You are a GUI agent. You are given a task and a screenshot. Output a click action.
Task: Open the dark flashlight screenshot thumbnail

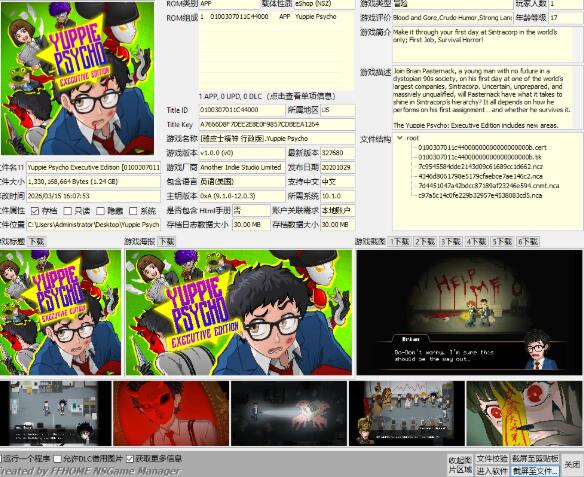pos(289,413)
